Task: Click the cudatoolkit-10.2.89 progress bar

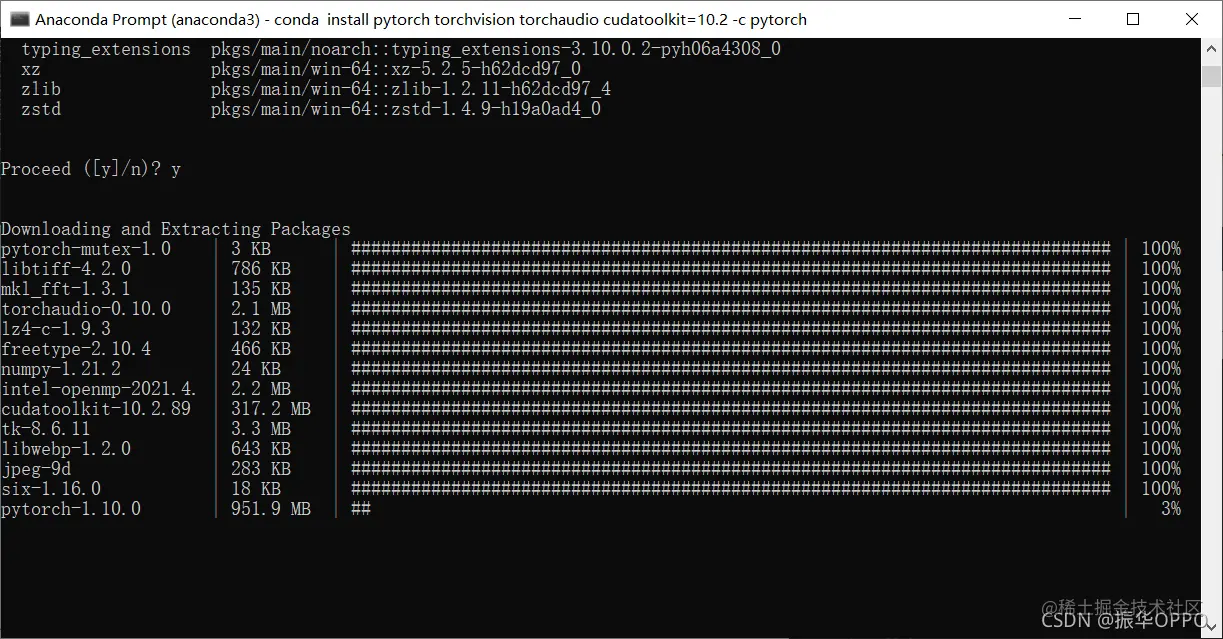Action: (x=731, y=409)
